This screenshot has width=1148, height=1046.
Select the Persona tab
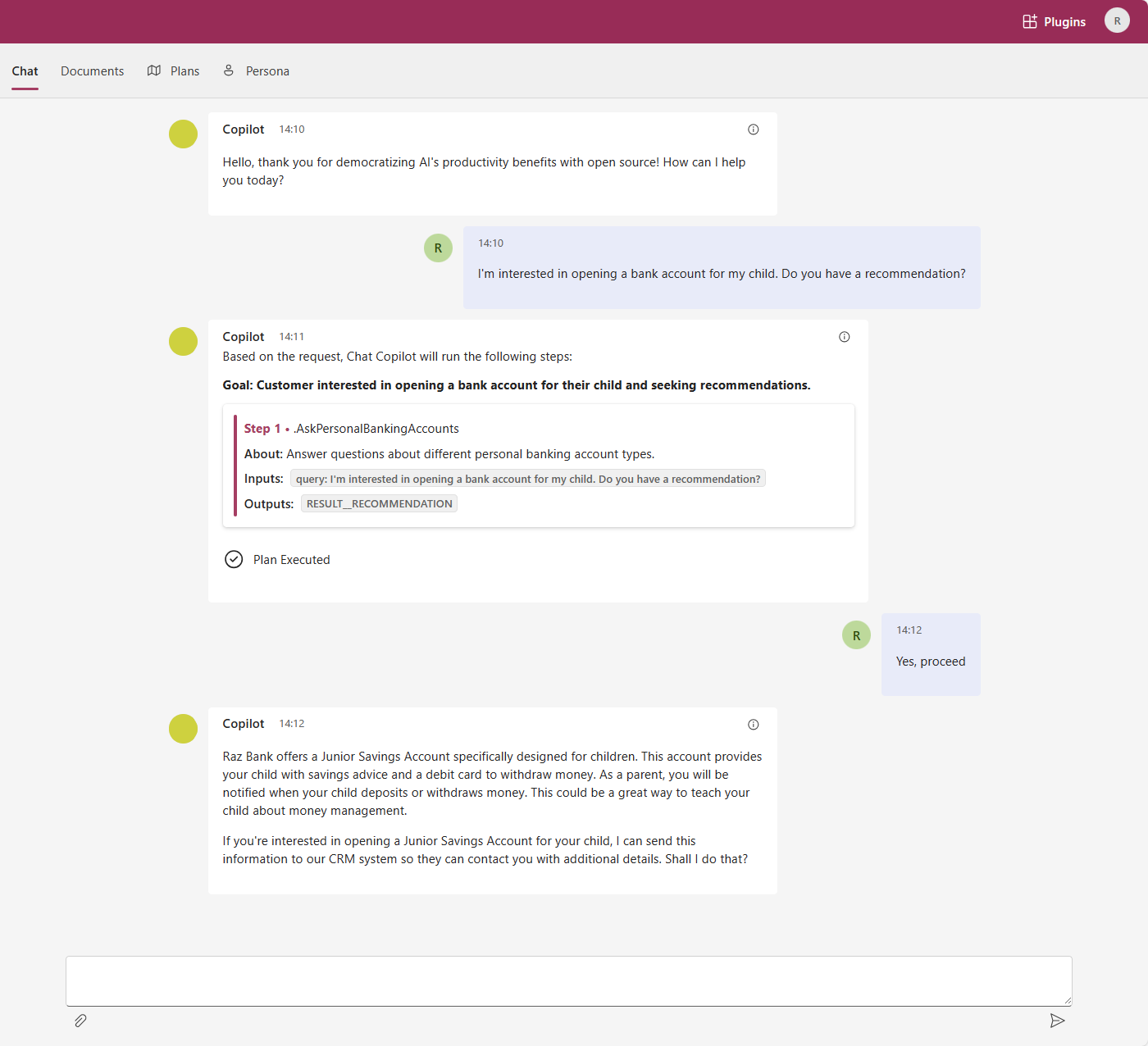tap(257, 71)
